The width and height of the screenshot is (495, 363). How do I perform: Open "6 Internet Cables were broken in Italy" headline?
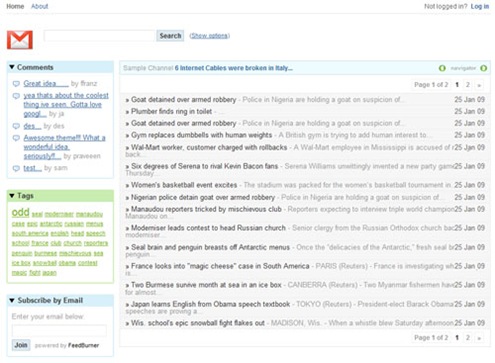(x=234, y=68)
